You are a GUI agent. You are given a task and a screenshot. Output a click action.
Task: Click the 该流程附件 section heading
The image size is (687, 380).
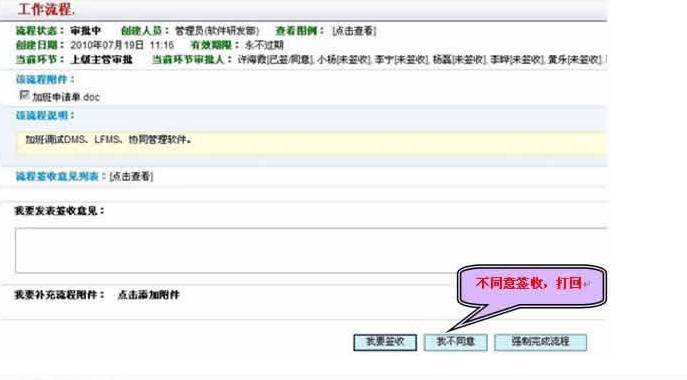[45, 80]
